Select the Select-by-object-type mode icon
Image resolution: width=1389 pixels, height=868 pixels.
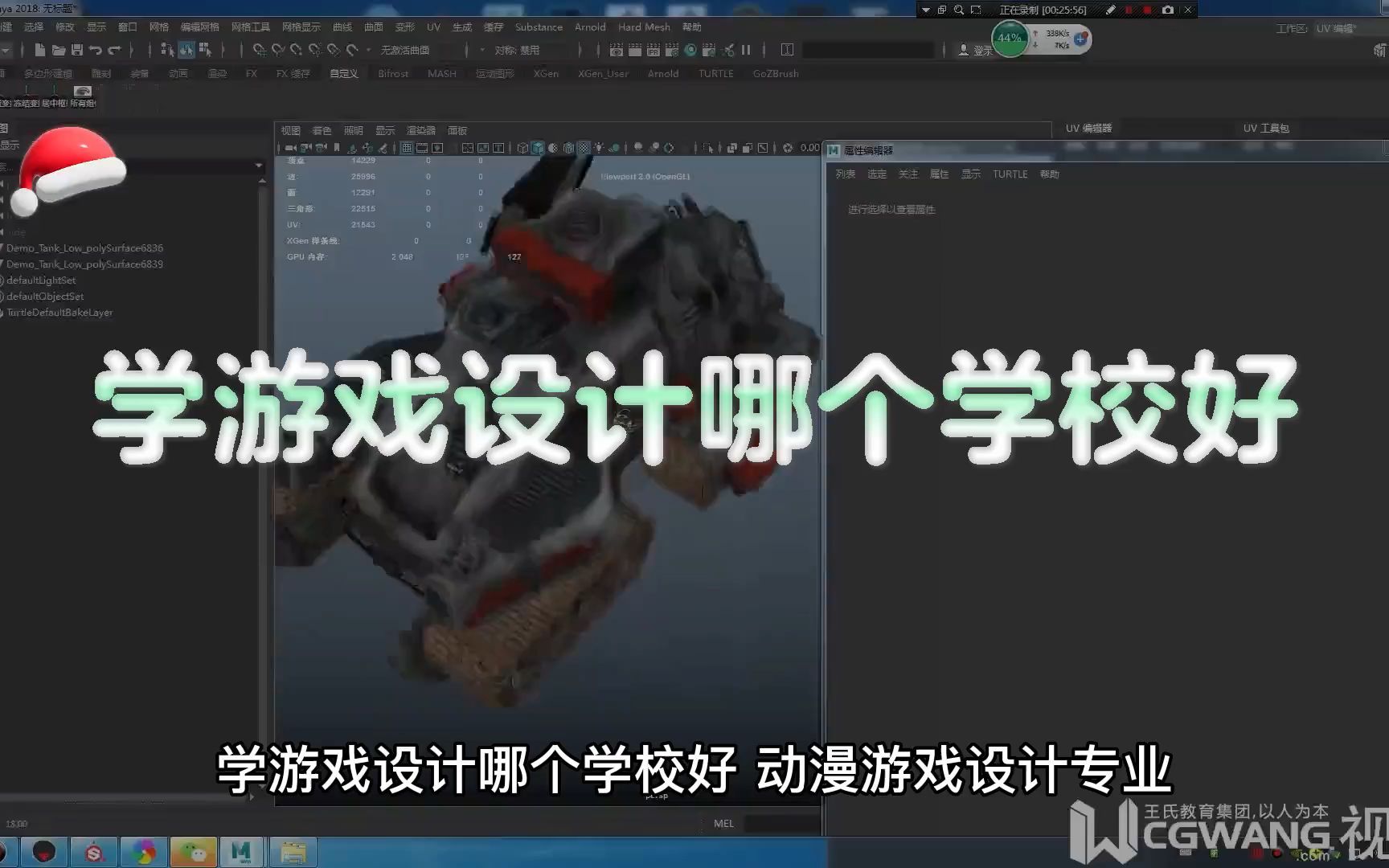tap(186, 50)
